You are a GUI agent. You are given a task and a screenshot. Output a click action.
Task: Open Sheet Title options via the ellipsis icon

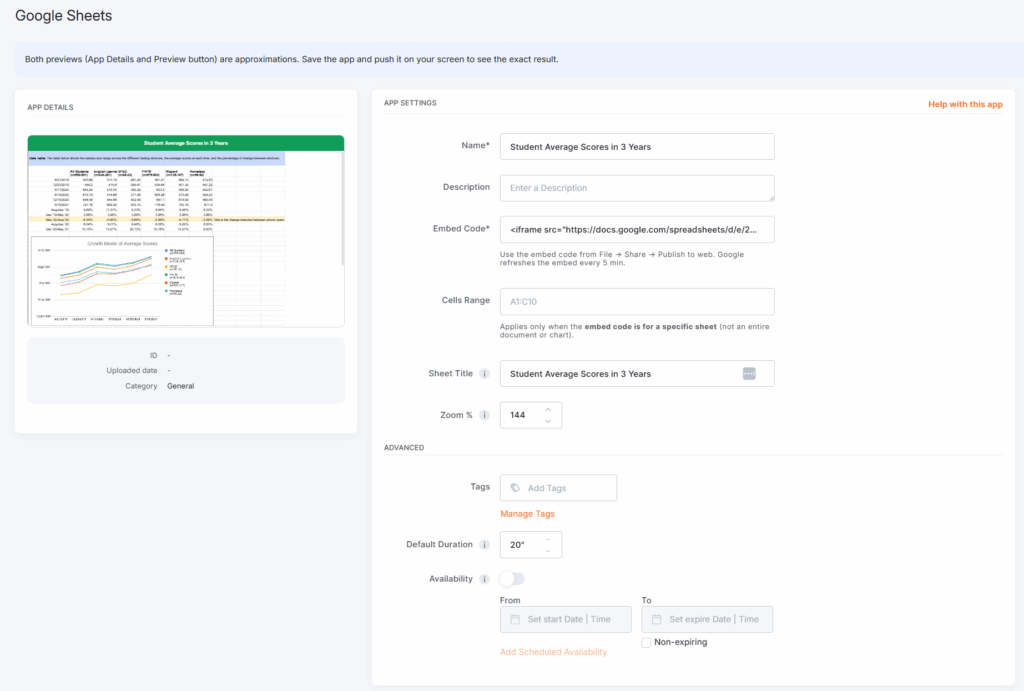point(749,373)
